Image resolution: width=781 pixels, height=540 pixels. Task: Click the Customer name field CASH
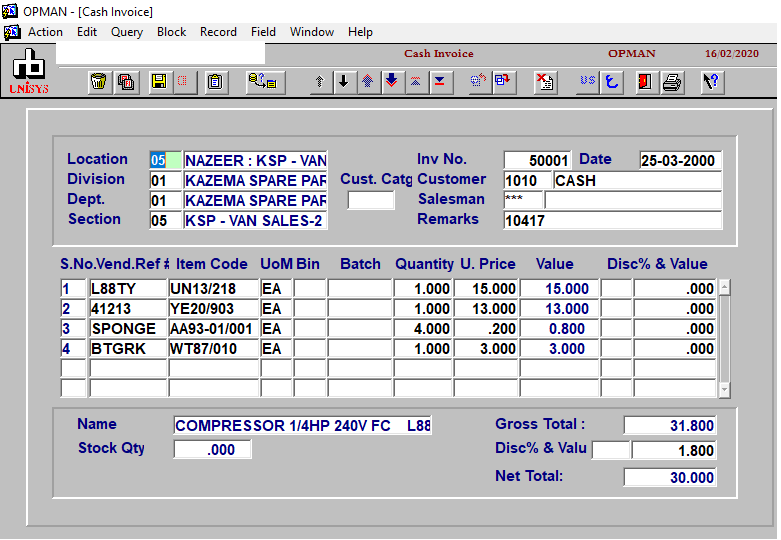638,180
